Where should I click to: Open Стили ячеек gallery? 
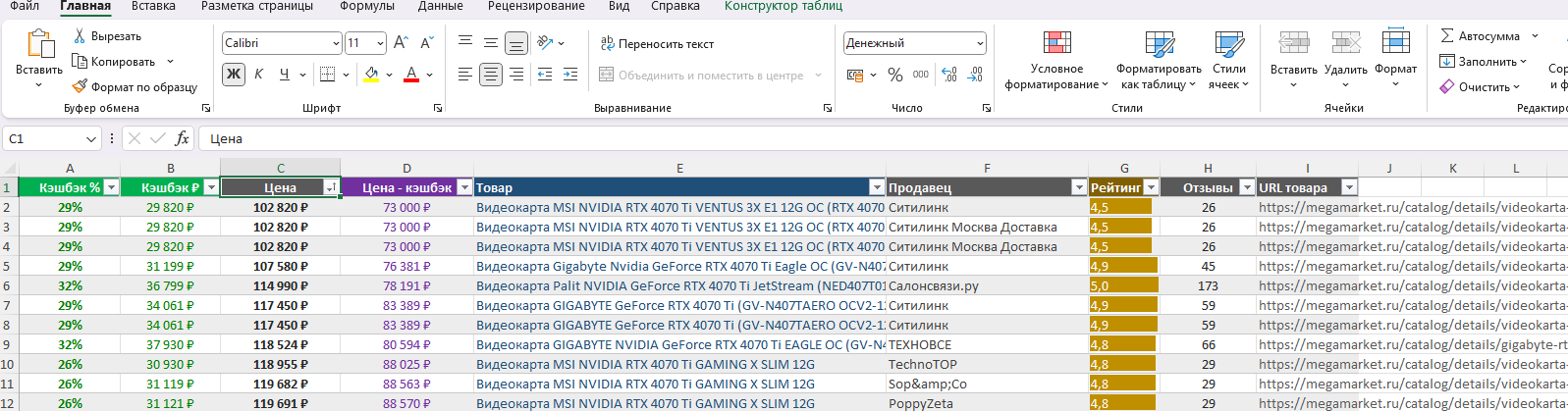point(1229,60)
